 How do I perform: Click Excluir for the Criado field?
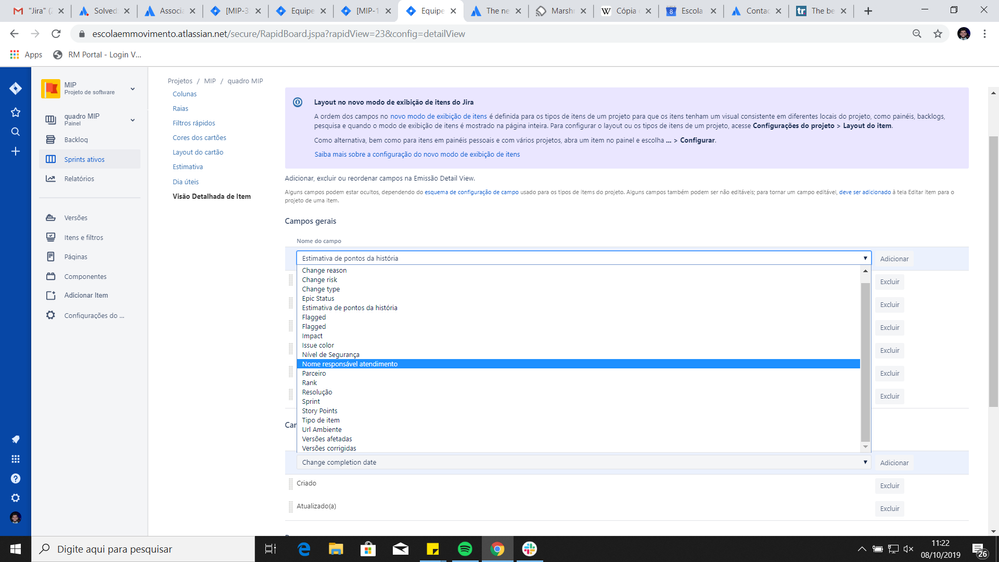[x=889, y=486]
